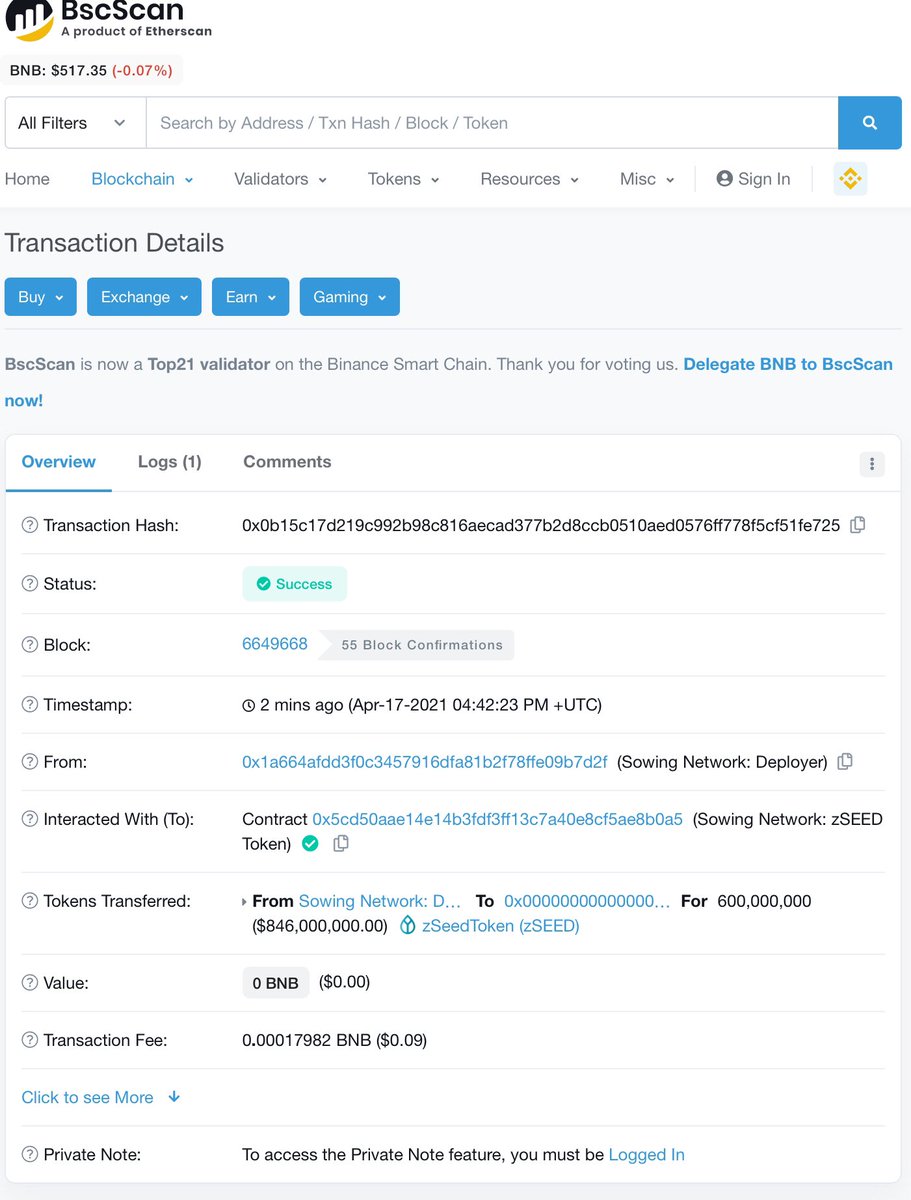The image size is (911, 1200).
Task: Click Tokens Transferred help icon
Action: coord(30,901)
